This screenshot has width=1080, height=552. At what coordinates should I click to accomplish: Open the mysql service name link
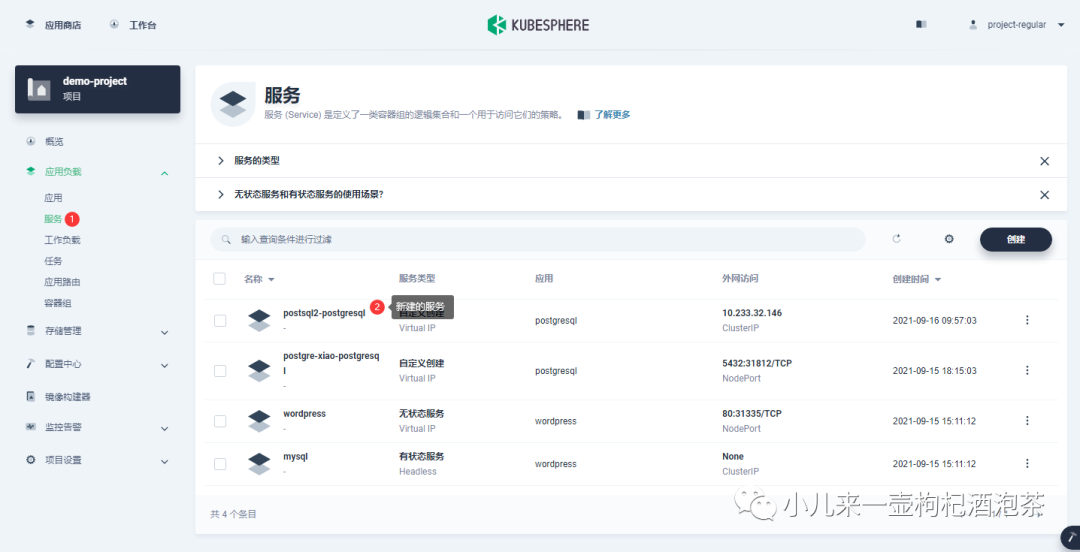[295, 456]
